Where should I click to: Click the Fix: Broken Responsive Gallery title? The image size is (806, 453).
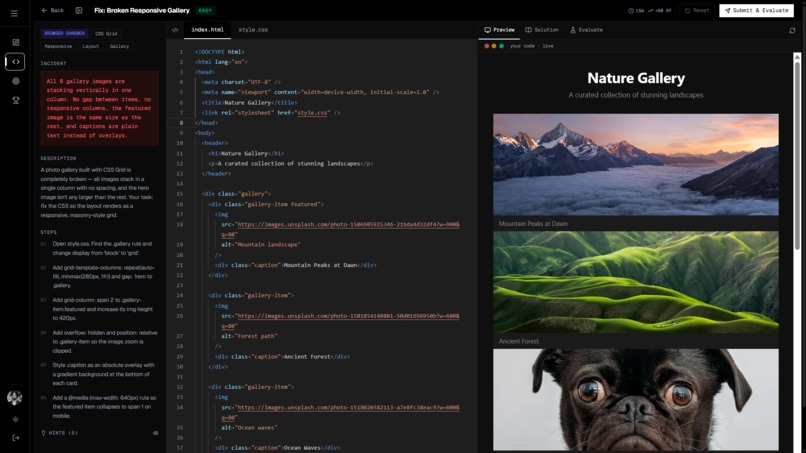[x=142, y=10]
